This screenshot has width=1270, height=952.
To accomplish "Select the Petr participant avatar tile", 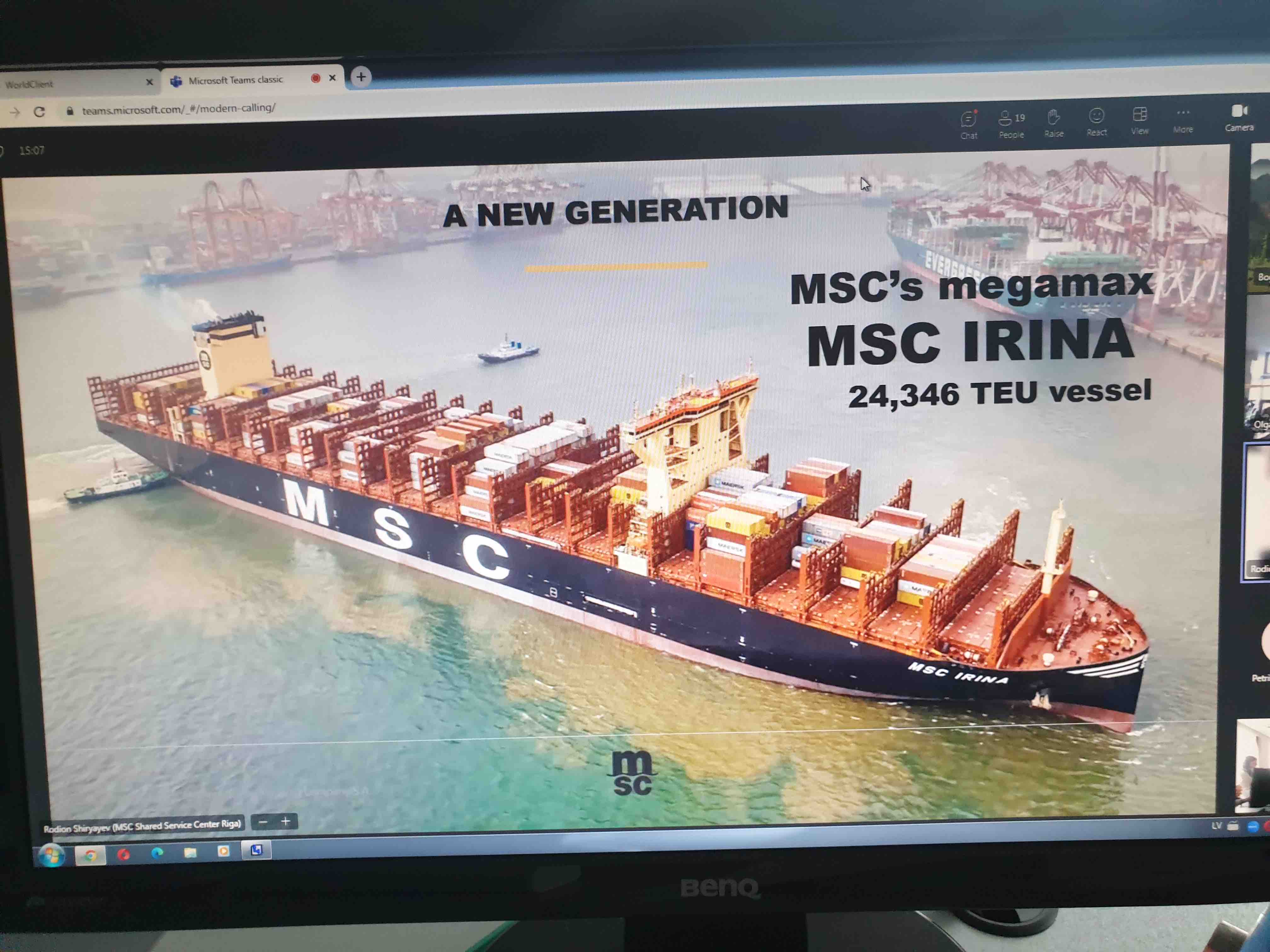I will 1261,649.
